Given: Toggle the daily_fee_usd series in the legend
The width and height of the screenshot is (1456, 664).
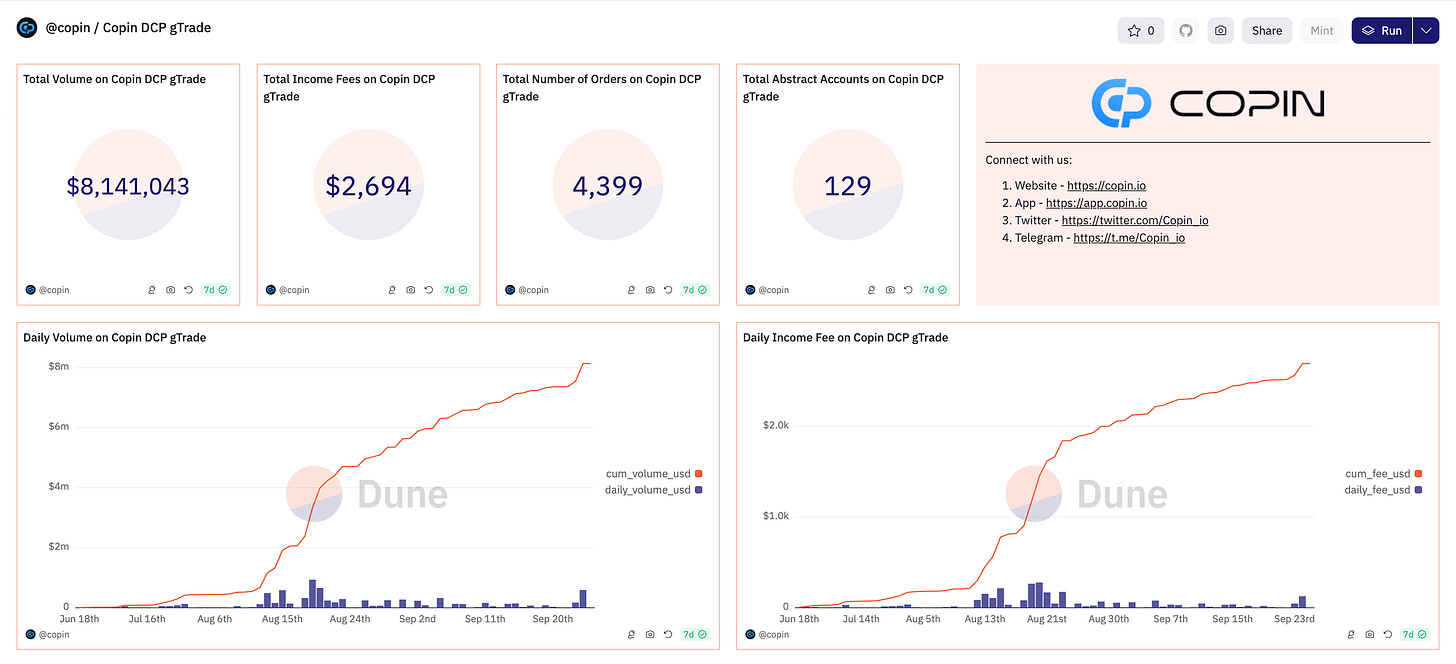Looking at the screenshot, I should tap(1383, 490).
